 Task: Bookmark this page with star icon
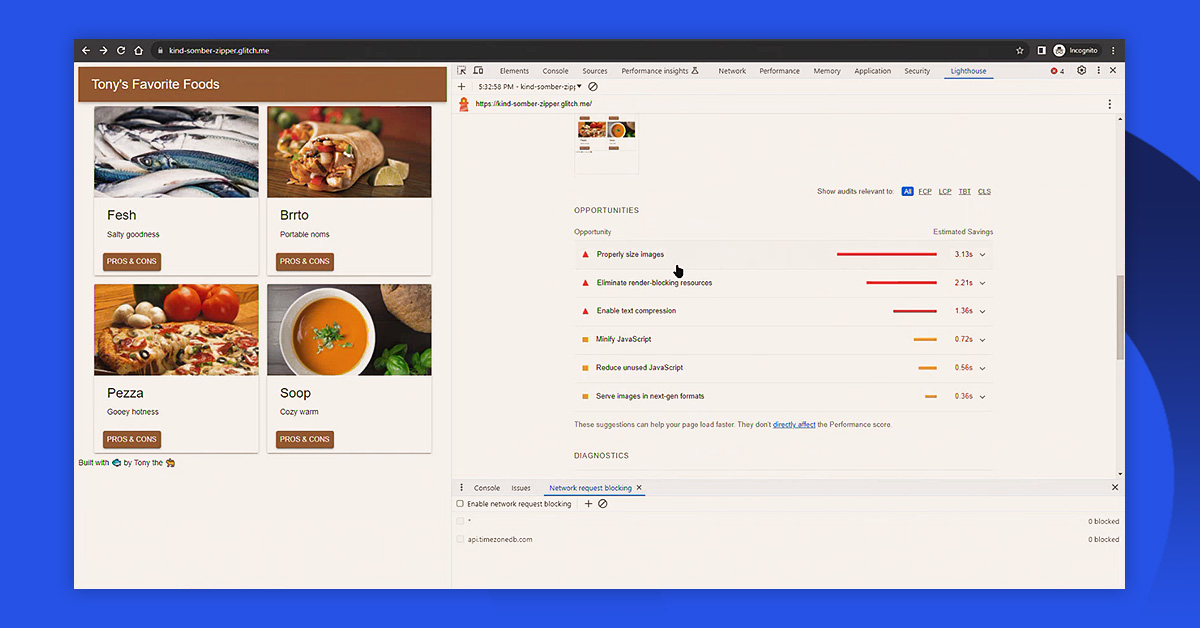pyautogui.click(x=1020, y=50)
